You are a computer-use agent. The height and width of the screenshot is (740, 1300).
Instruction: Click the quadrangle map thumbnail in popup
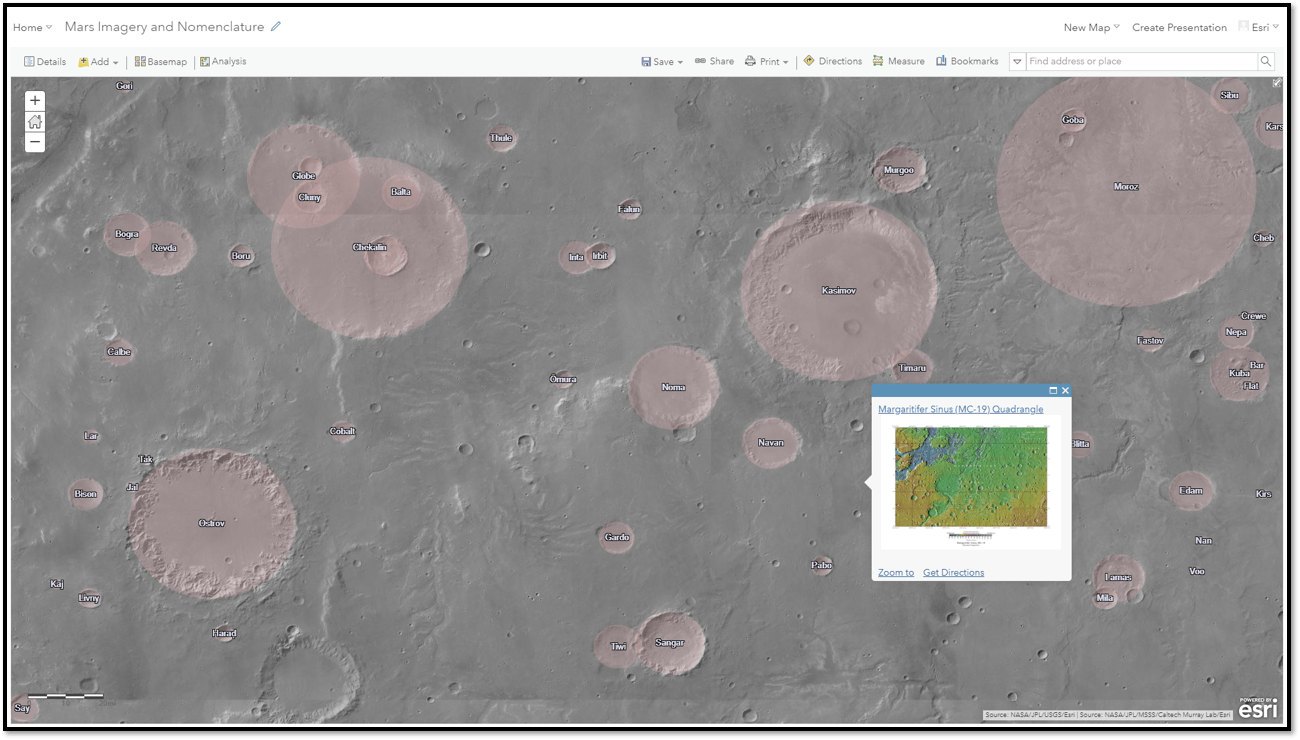click(970, 484)
